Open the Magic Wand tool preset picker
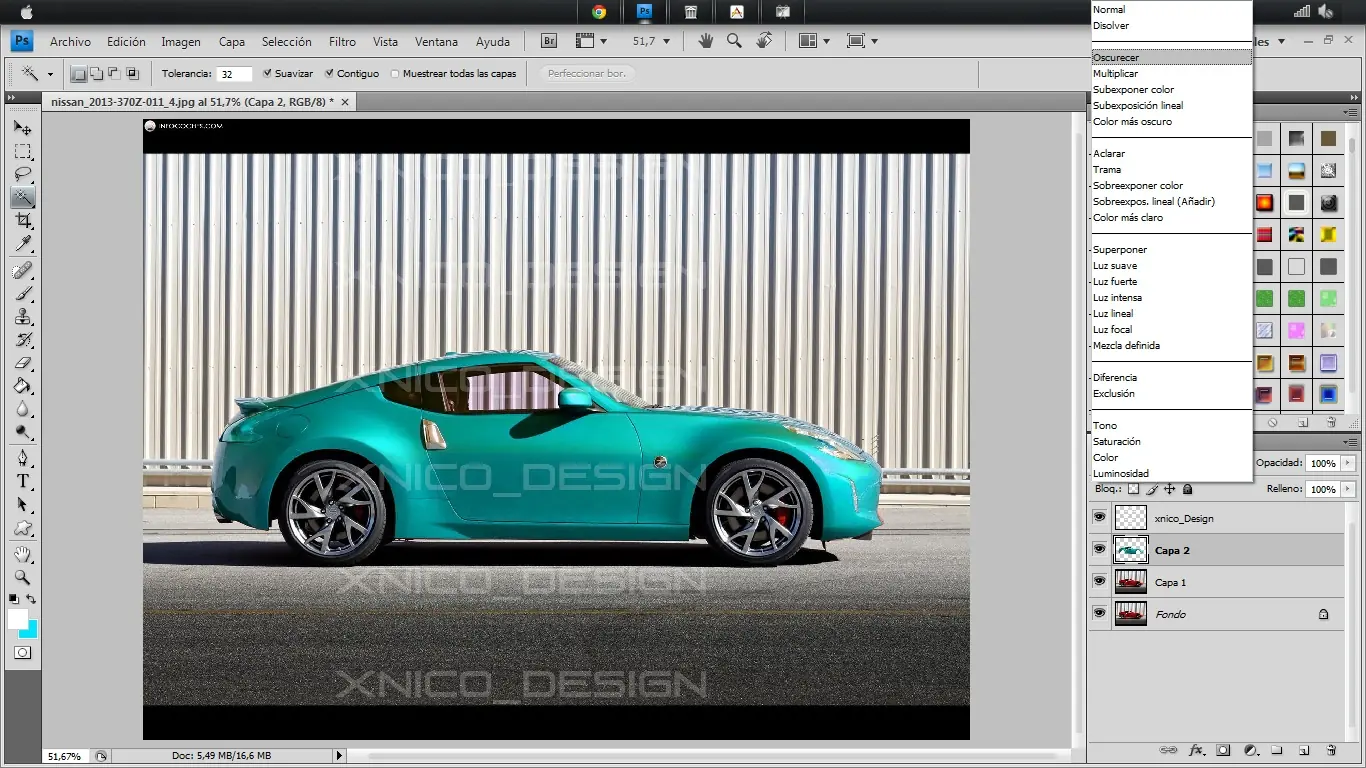This screenshot has height=768, width=1366. pyautogui.click(x=52, y=73)
